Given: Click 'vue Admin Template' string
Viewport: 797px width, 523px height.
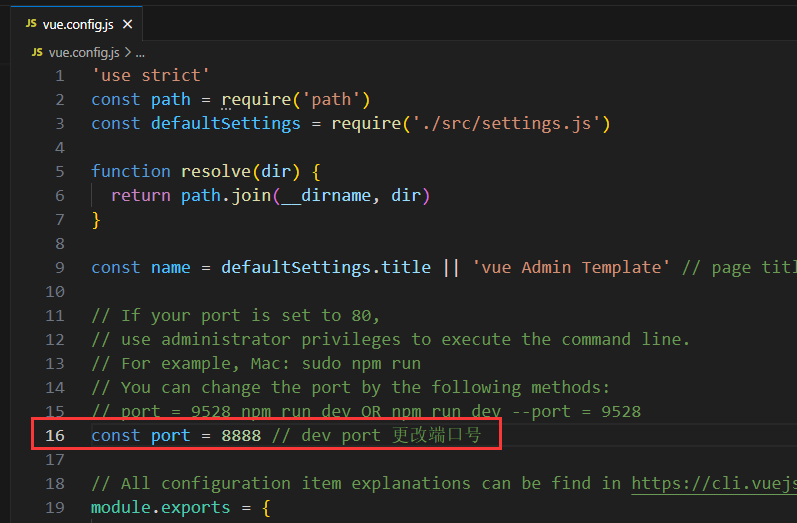Looking at the screenshot, I should 571,267.
